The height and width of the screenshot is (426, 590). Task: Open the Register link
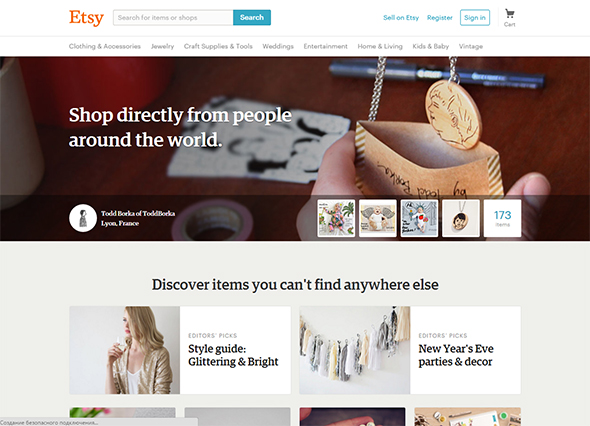[x=439, y=18]
